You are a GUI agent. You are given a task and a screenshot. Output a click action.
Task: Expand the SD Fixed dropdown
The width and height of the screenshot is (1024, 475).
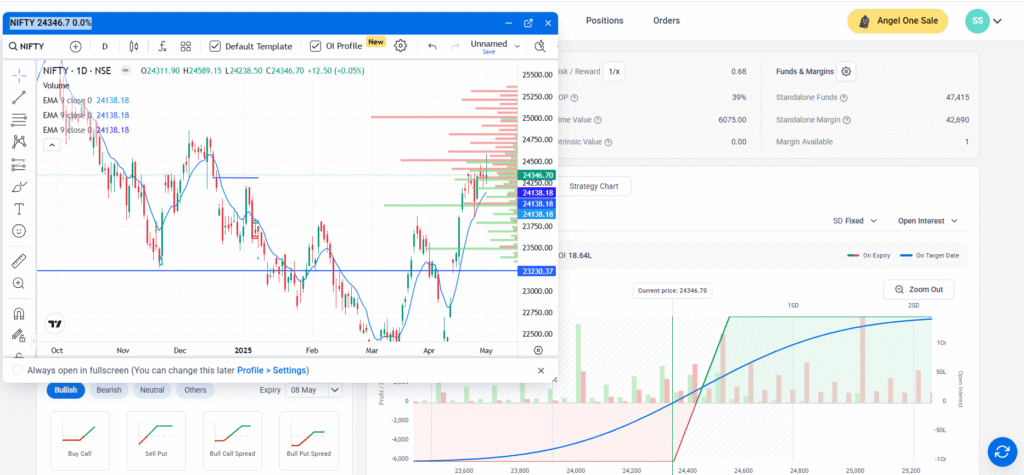tap(855, 220)
